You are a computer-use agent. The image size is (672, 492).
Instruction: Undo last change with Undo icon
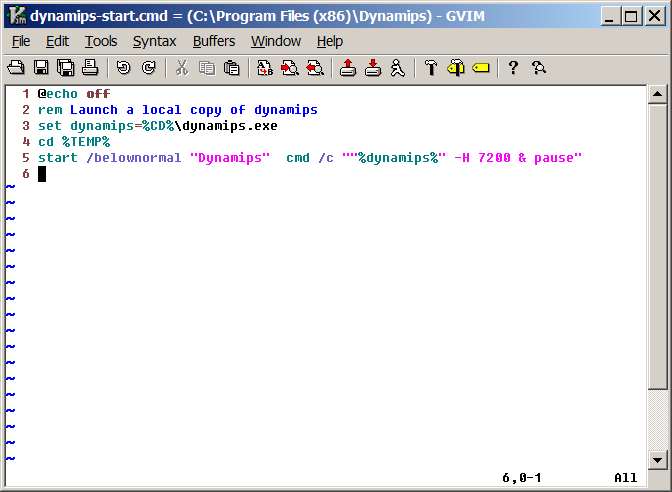click(x=124, y=68)
